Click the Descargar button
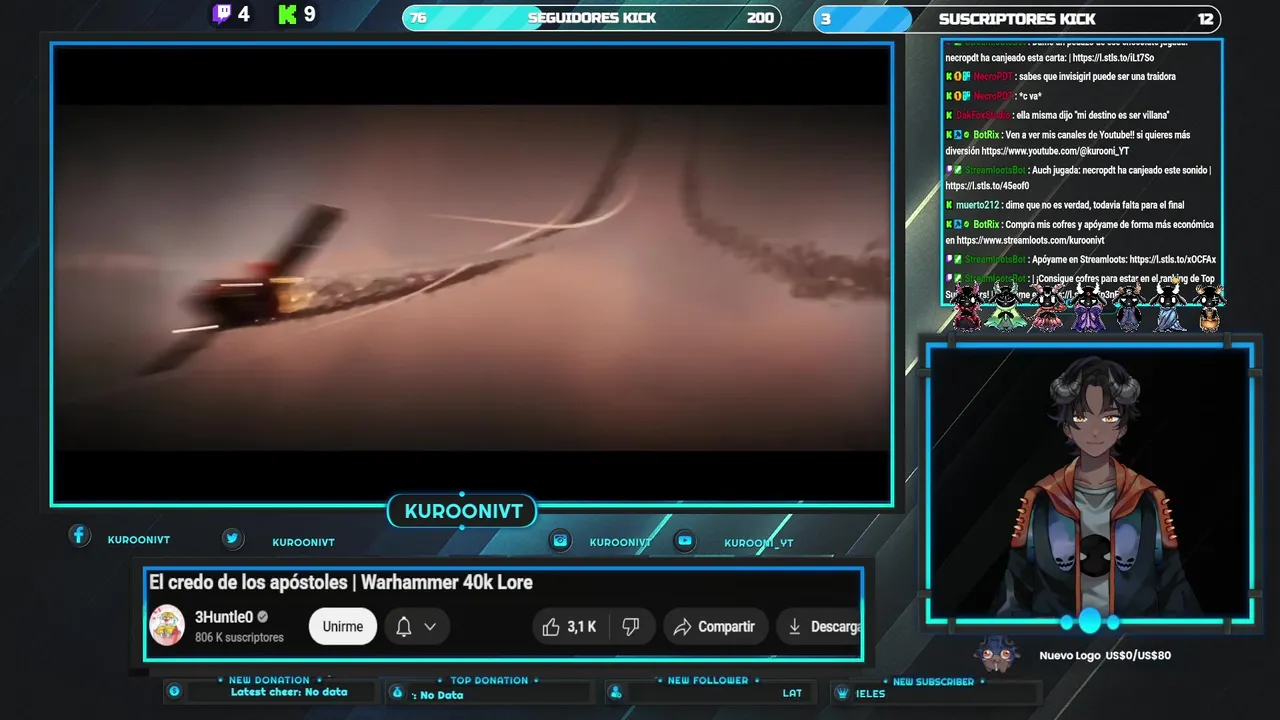 coord(819,627)
